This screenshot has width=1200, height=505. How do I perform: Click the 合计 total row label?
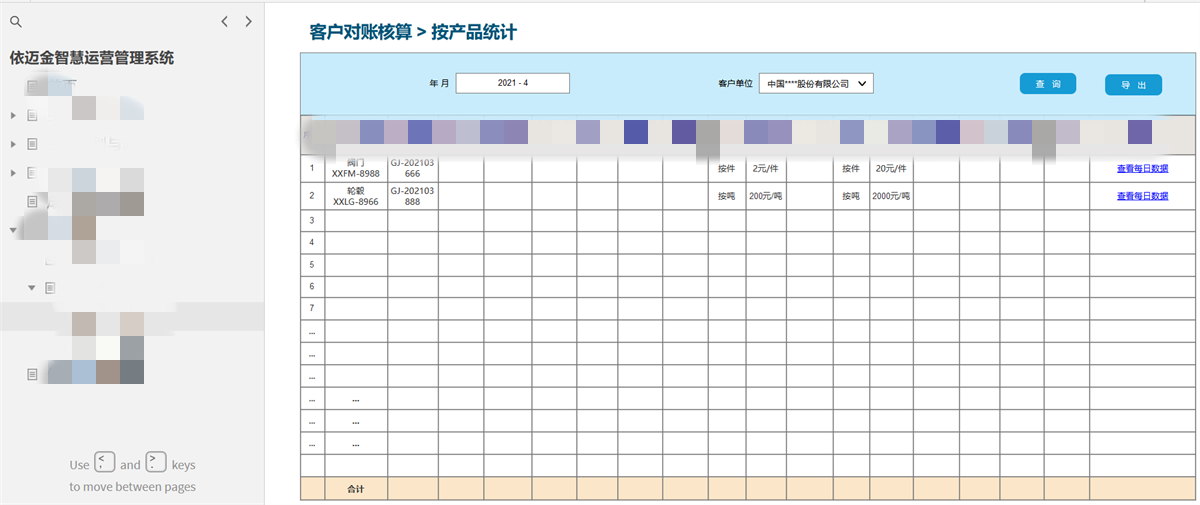pos(355,489)
